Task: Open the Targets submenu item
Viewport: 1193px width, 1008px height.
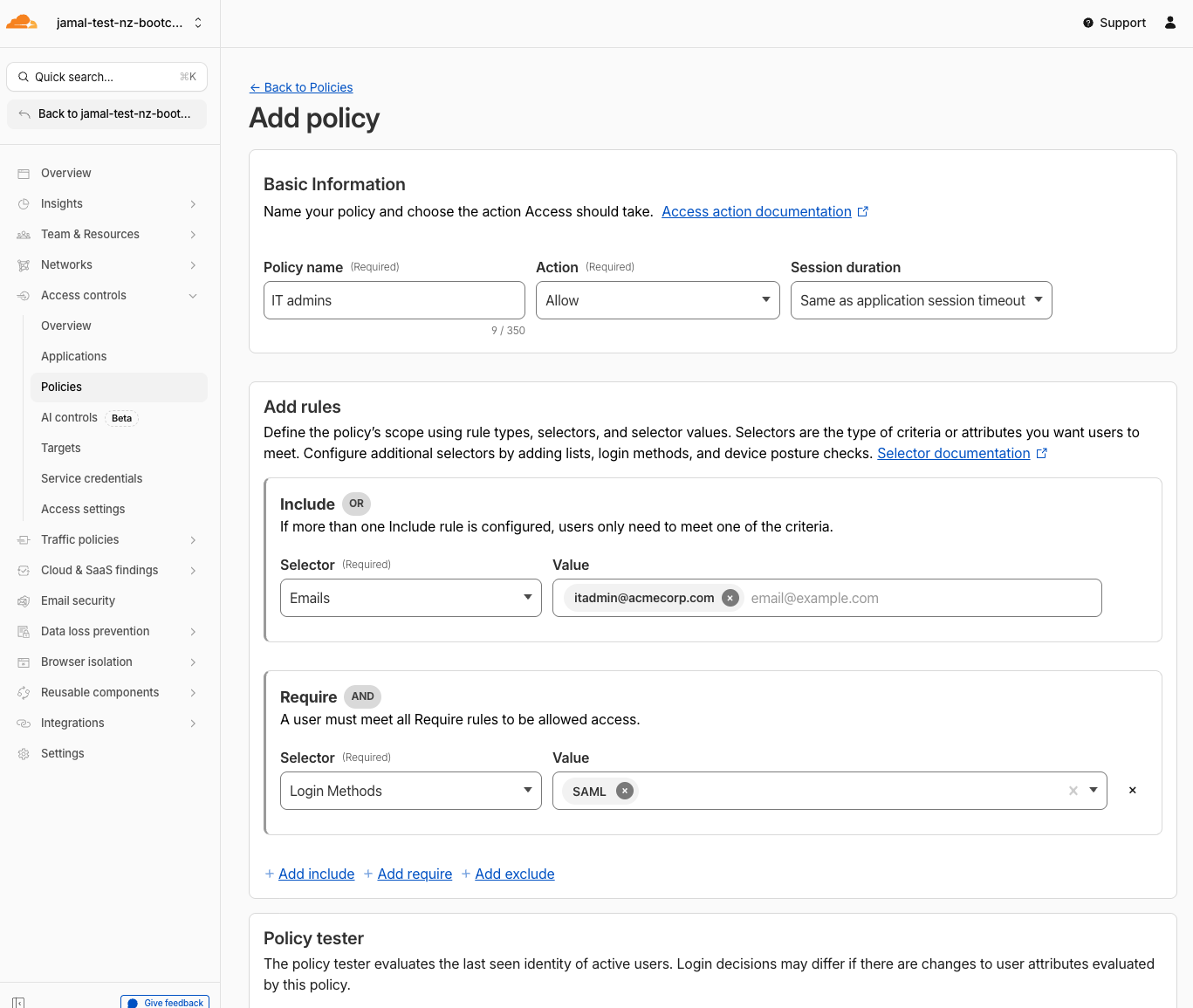Action: pos(119,448)
